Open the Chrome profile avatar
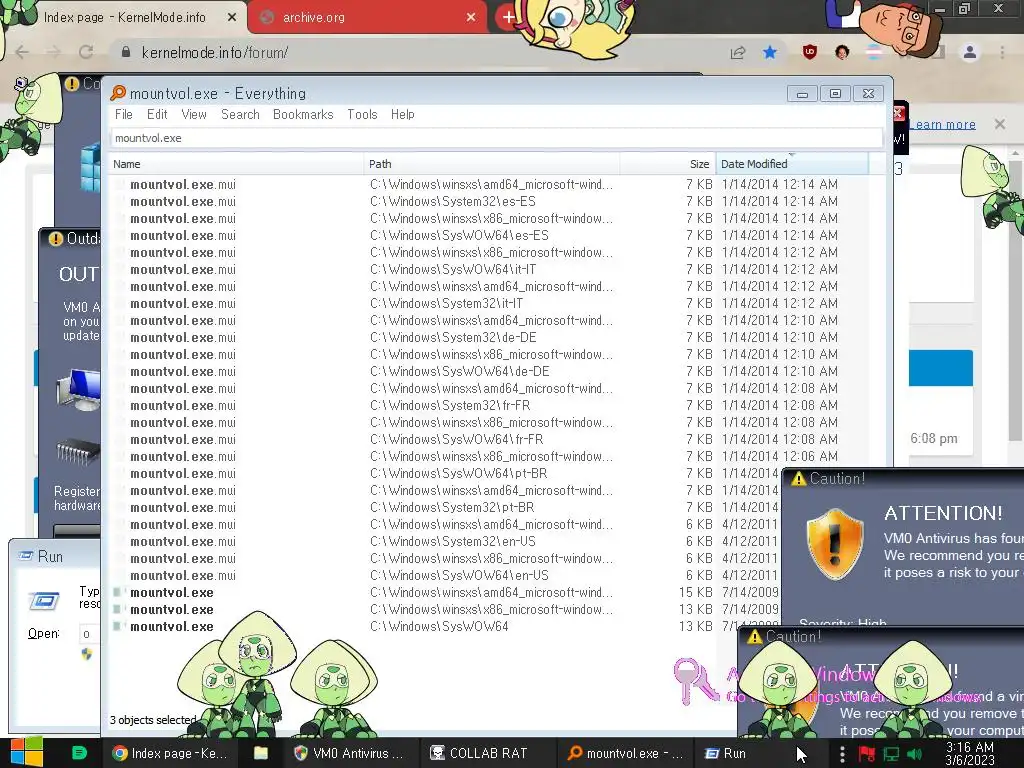 click(970, 52)
